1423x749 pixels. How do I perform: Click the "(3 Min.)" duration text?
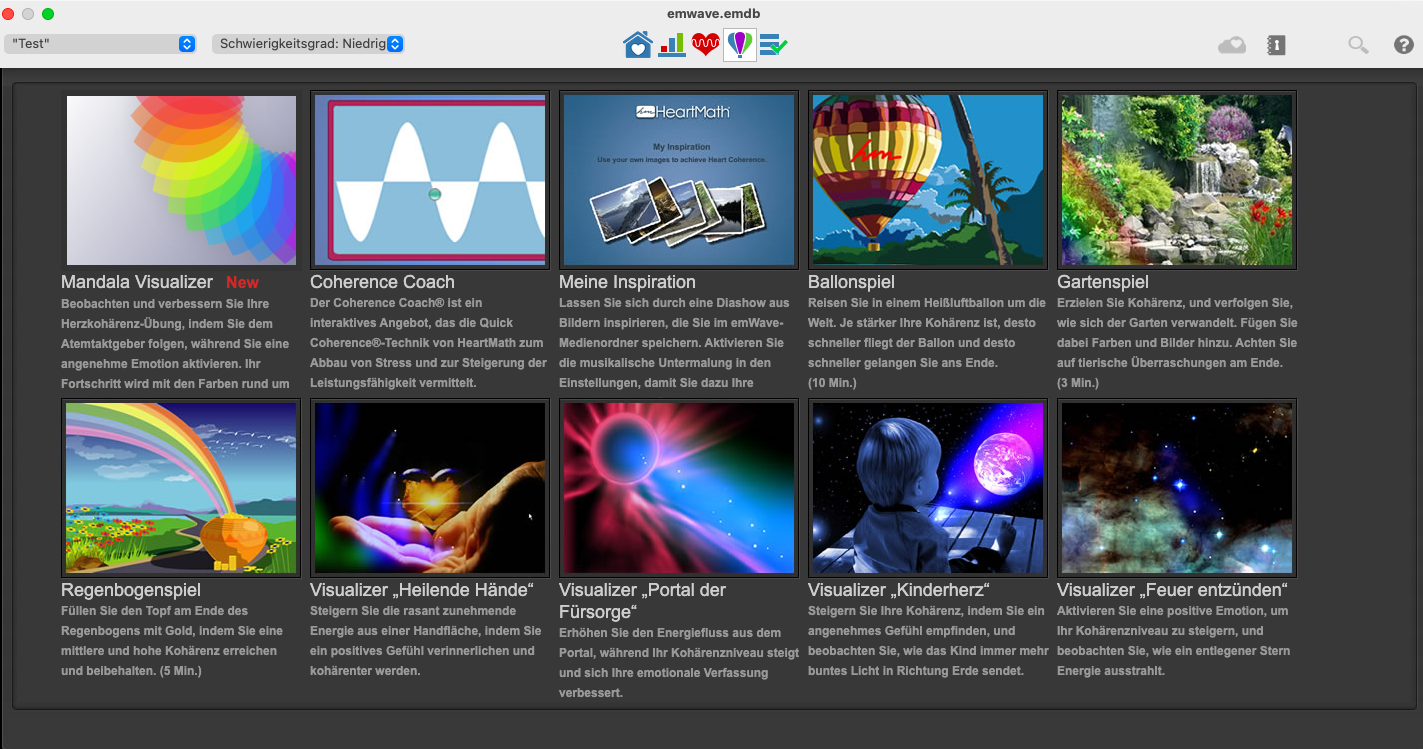(1077, 383)
